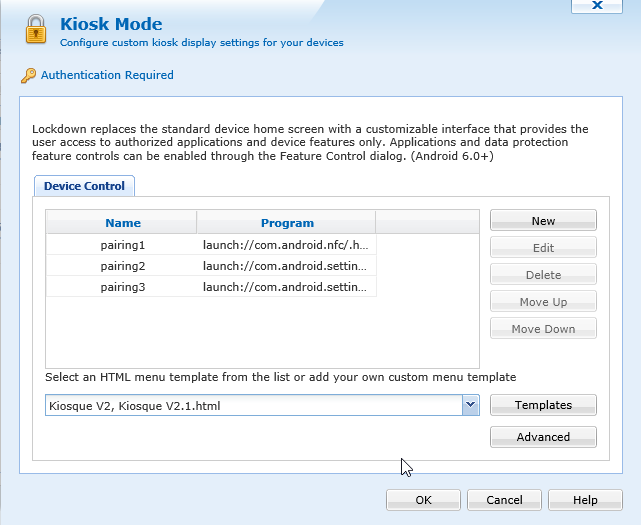The image size is (641, 525).
Task: Click the Kiosque V2 template field
Action: [x=252, y=405]
